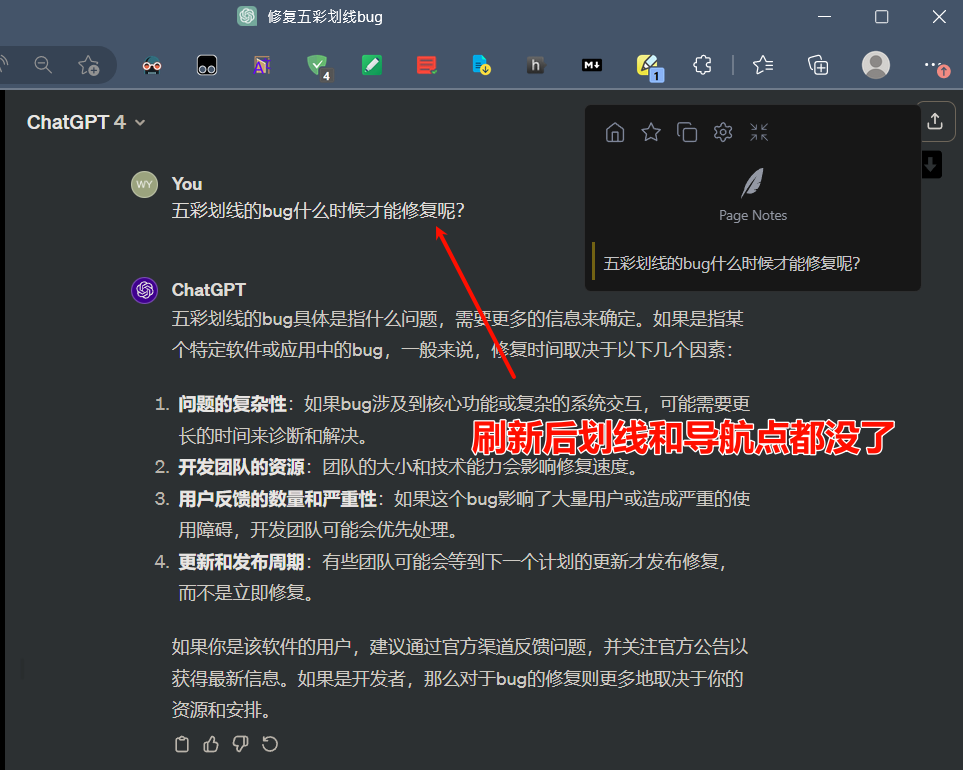
Task: Collapse the Page Notes panel with arrows icon
Action: point(759,132)
